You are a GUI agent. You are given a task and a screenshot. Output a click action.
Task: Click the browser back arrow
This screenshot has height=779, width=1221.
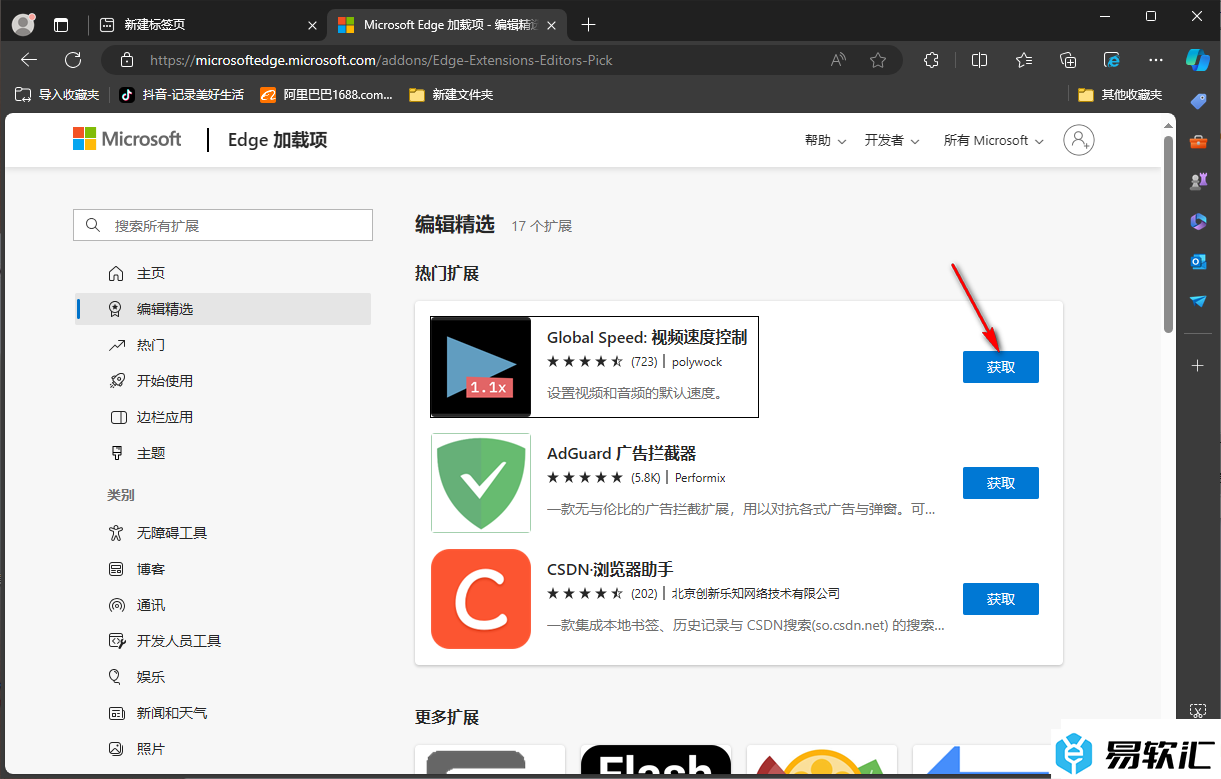pyautogui.click(x=29, y=60)
